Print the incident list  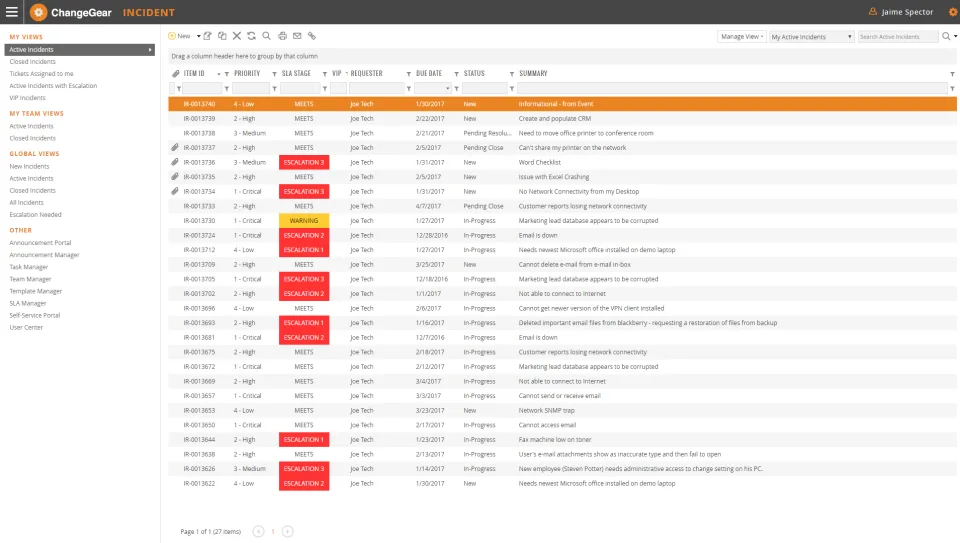282,36
